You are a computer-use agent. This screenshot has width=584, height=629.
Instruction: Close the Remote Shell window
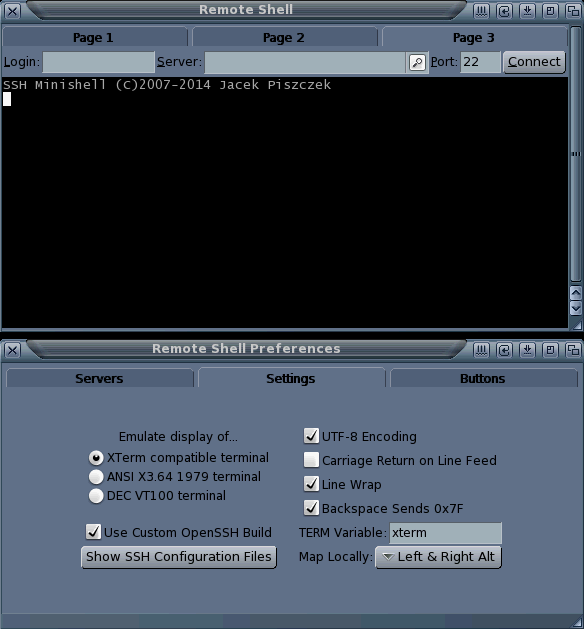[x=12, y=11]
